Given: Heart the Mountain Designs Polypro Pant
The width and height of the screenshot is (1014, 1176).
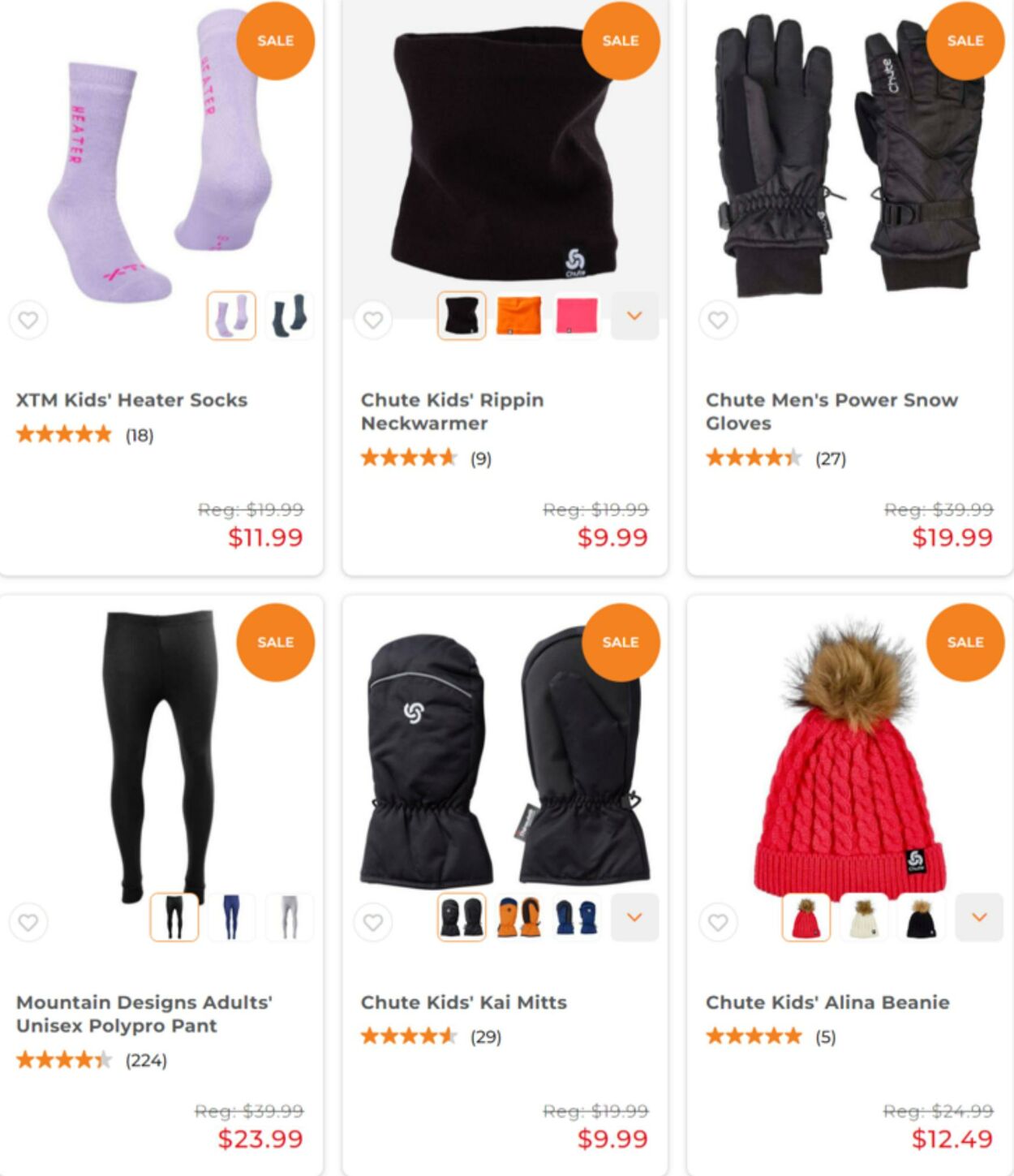Looking at the screenshot, I should click(x=28, y=922).
